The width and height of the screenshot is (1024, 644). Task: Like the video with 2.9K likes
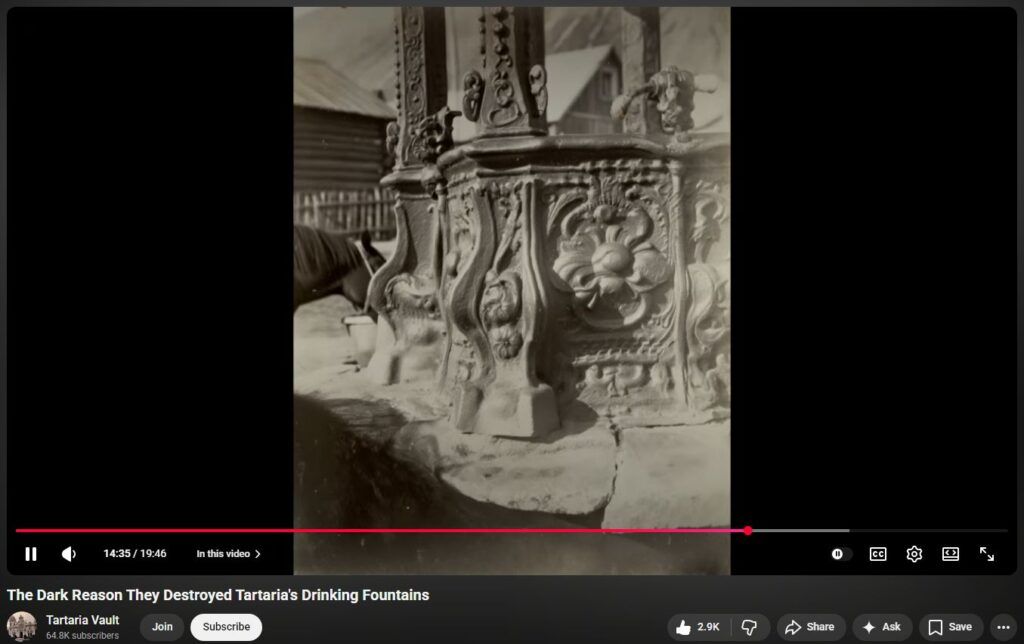[697, 627]
